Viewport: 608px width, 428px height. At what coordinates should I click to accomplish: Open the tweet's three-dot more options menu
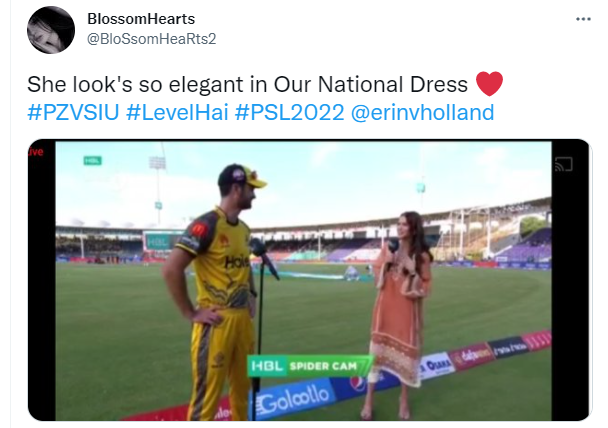[583, 19]
